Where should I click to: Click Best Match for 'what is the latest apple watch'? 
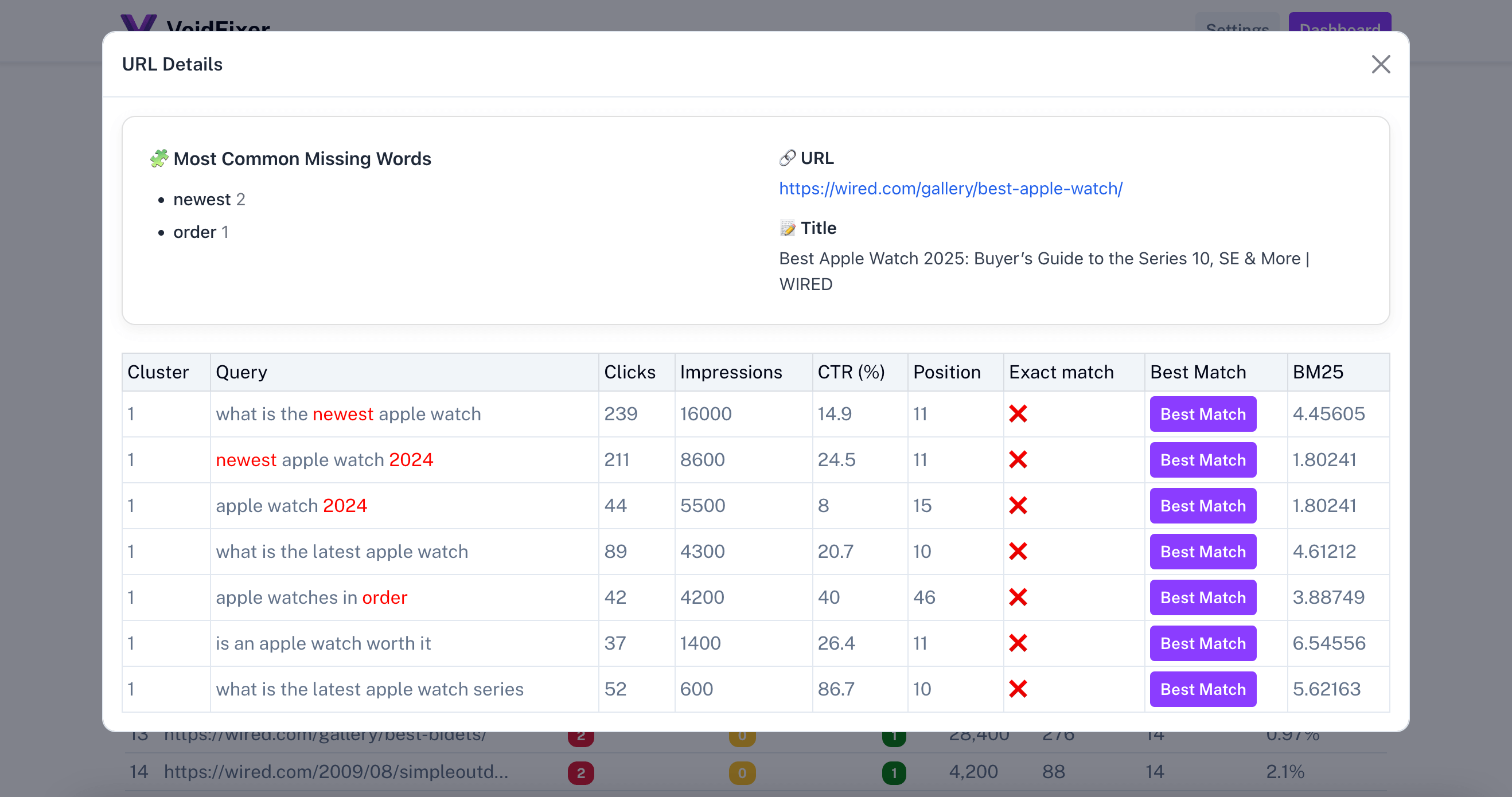coord(1202,551)
